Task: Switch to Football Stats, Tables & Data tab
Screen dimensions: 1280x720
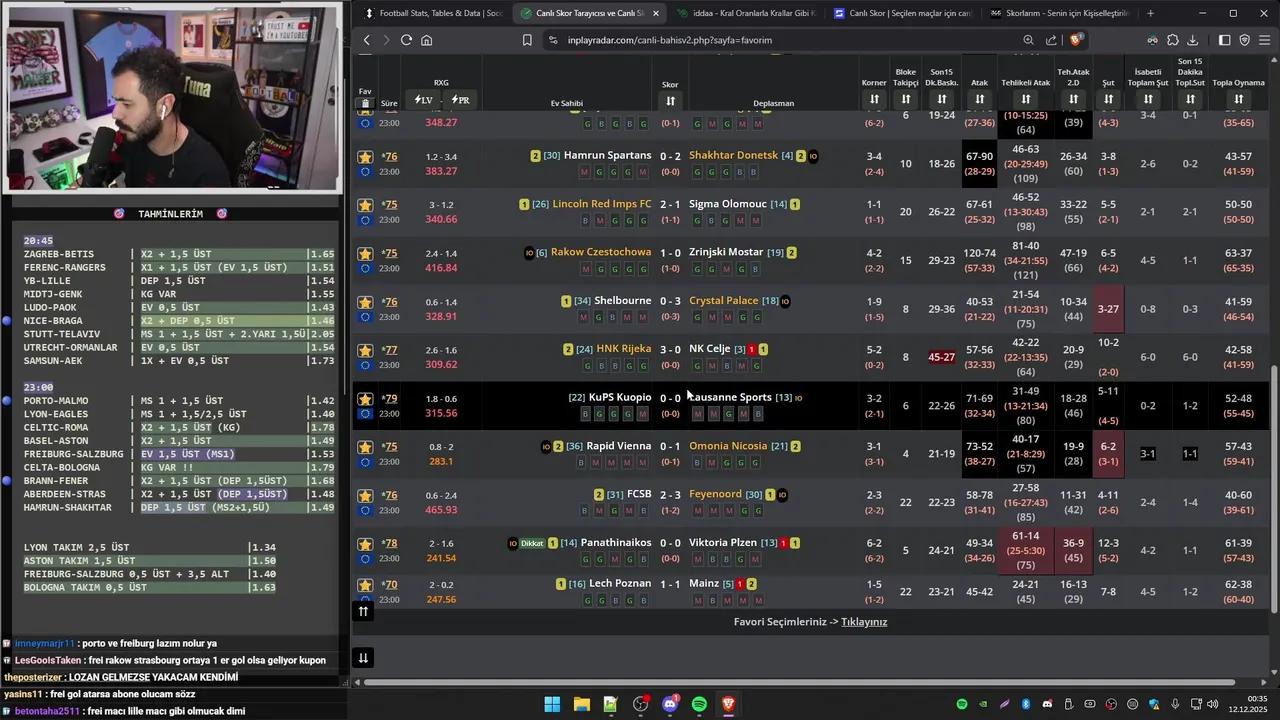Action: 434,13
